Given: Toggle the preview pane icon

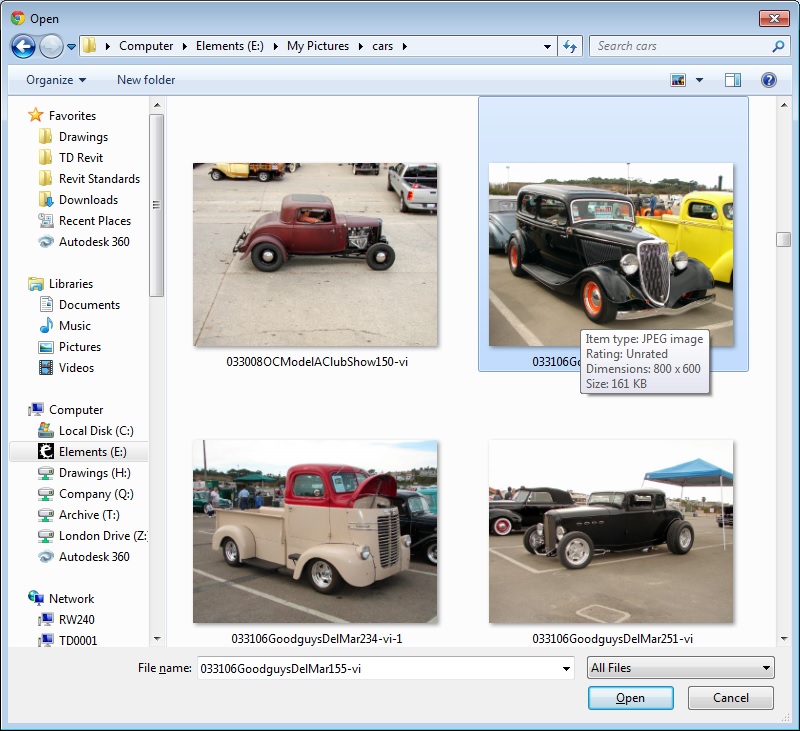Looking at the screenshot, I should [733, 80].
